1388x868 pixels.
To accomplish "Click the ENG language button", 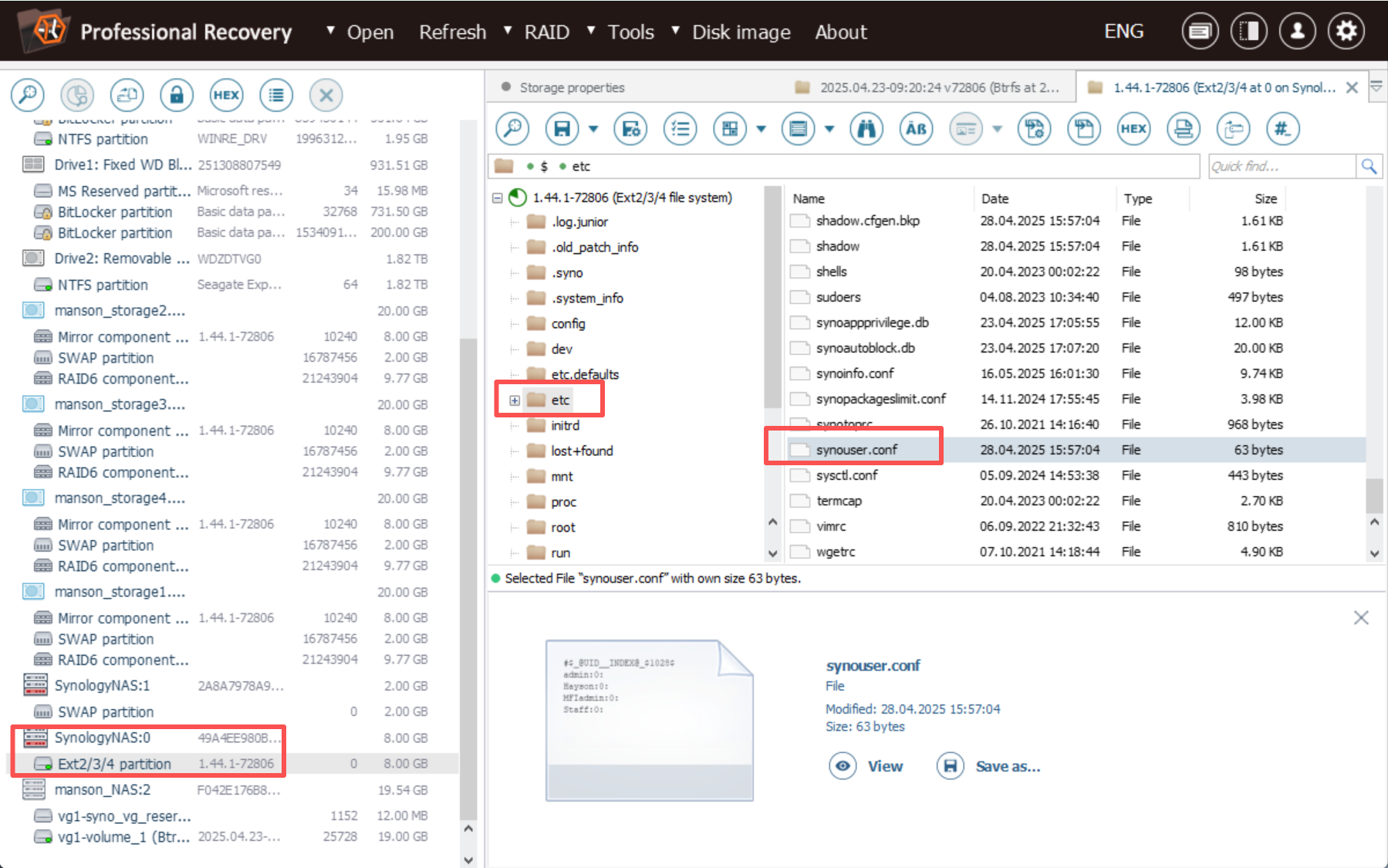I will click(1123, 32).
